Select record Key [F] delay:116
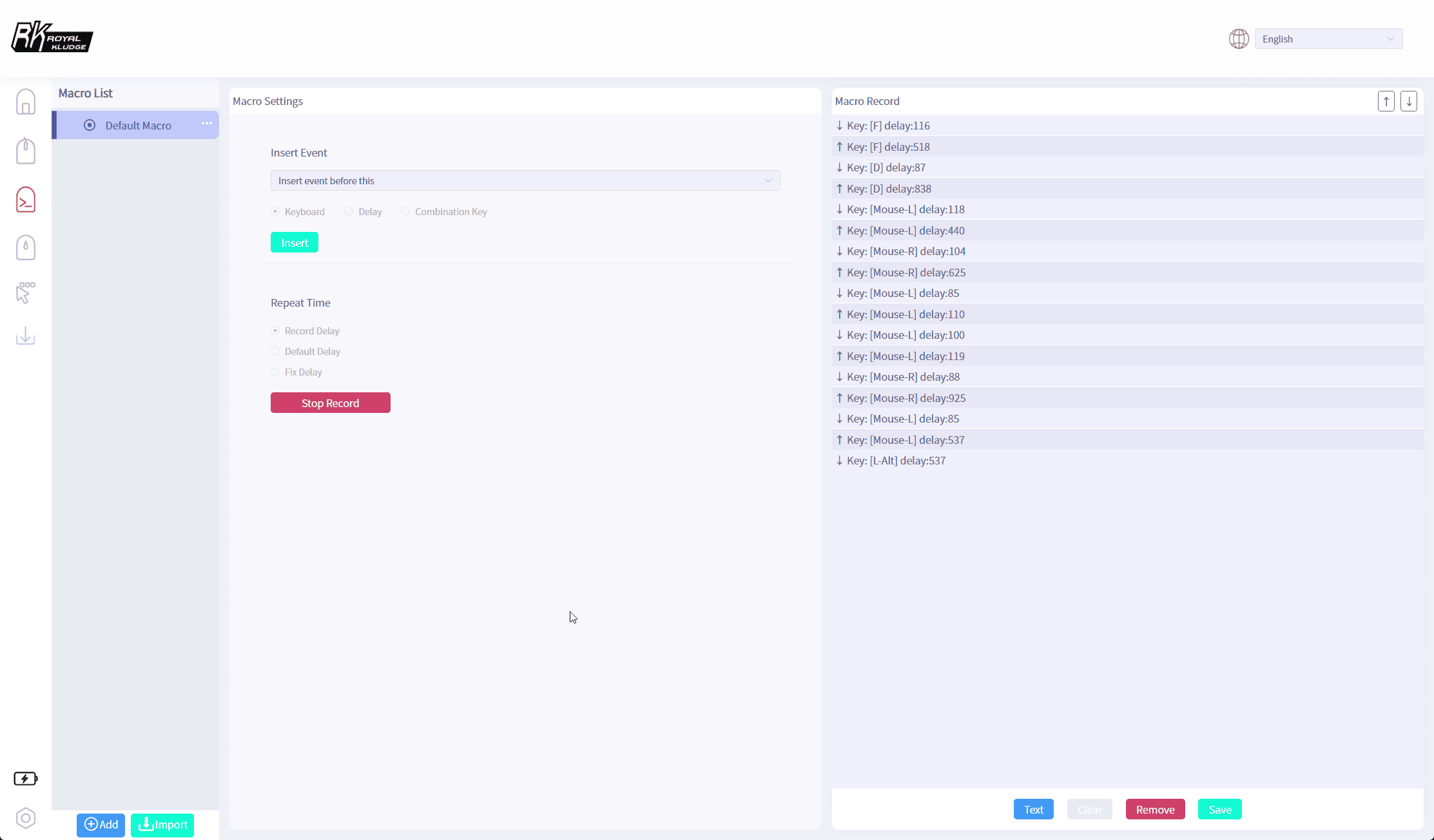 pyautogui.click(x=1128, y=126)
